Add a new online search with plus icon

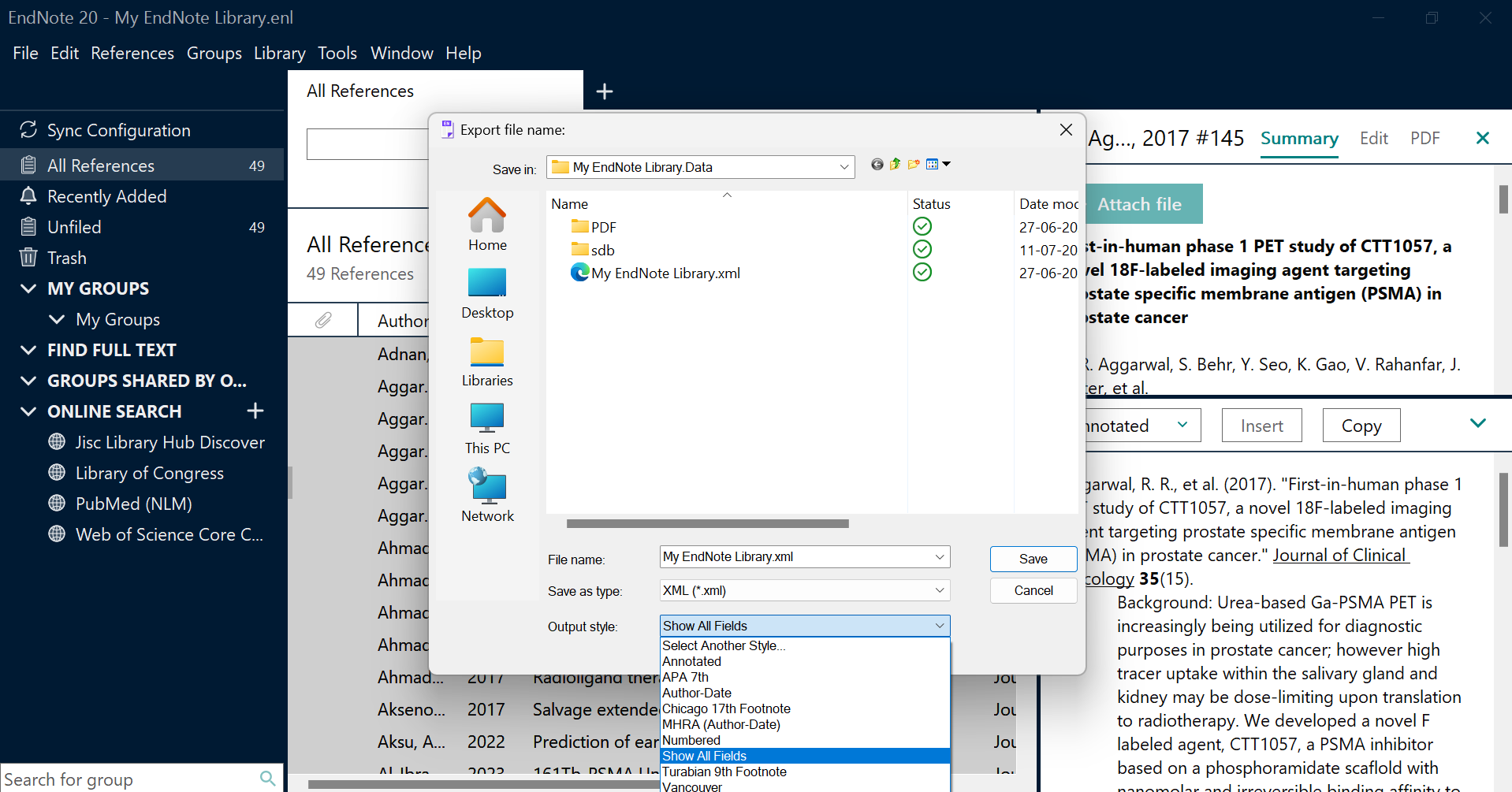(255, 411)
